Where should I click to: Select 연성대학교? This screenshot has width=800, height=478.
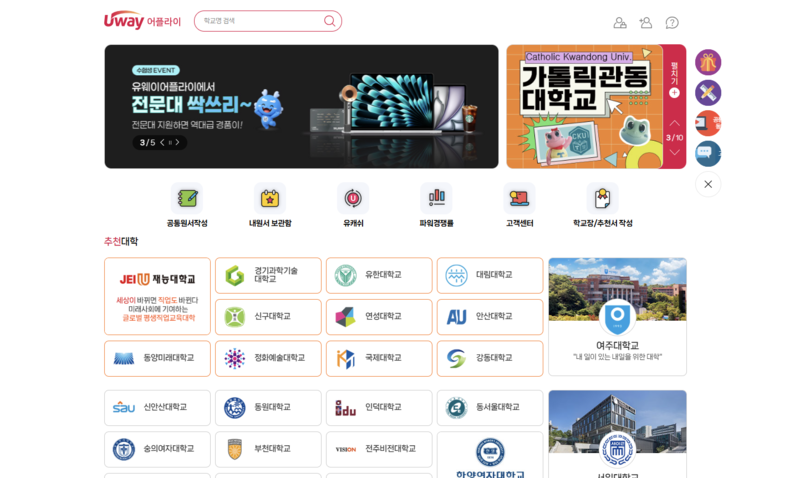pos(379,317)
